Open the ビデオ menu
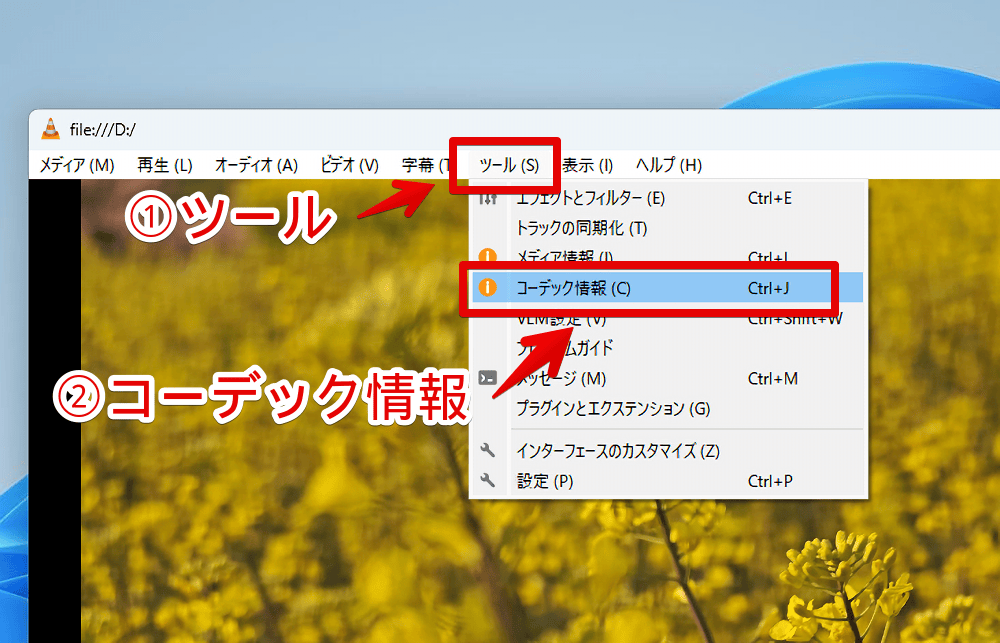 pyautogui.click(x=348, y=165)
